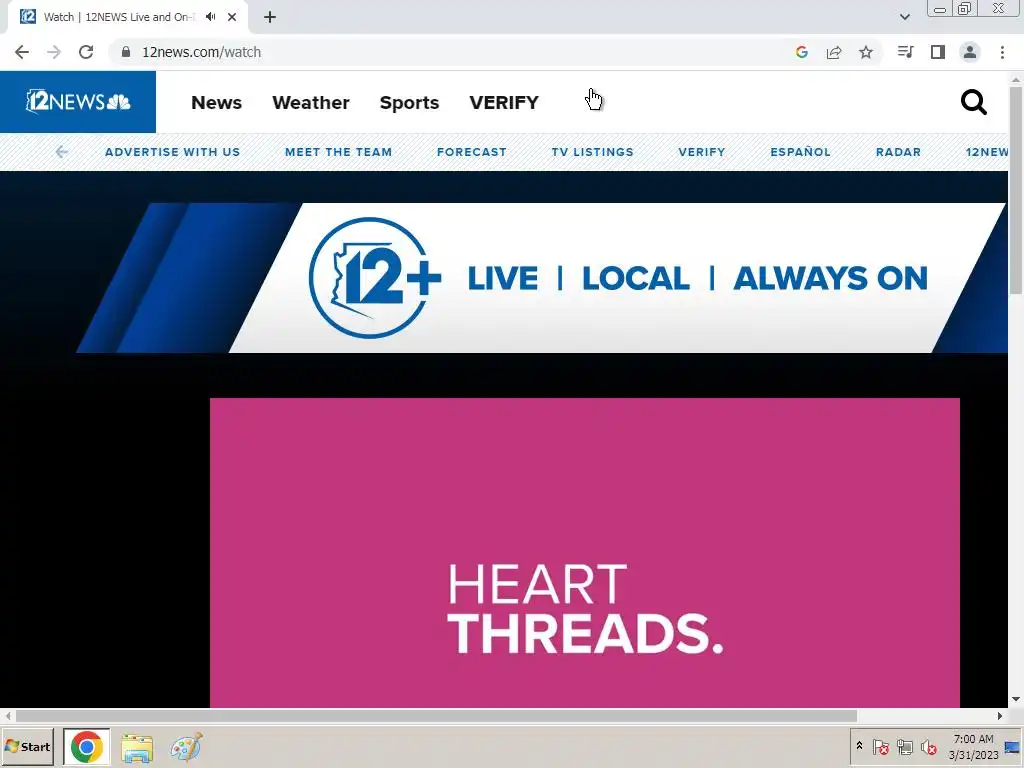Click the padlock site info icon
Image resolution: width=1024 pixels, height=768 pixels.
tap(126, 52)
